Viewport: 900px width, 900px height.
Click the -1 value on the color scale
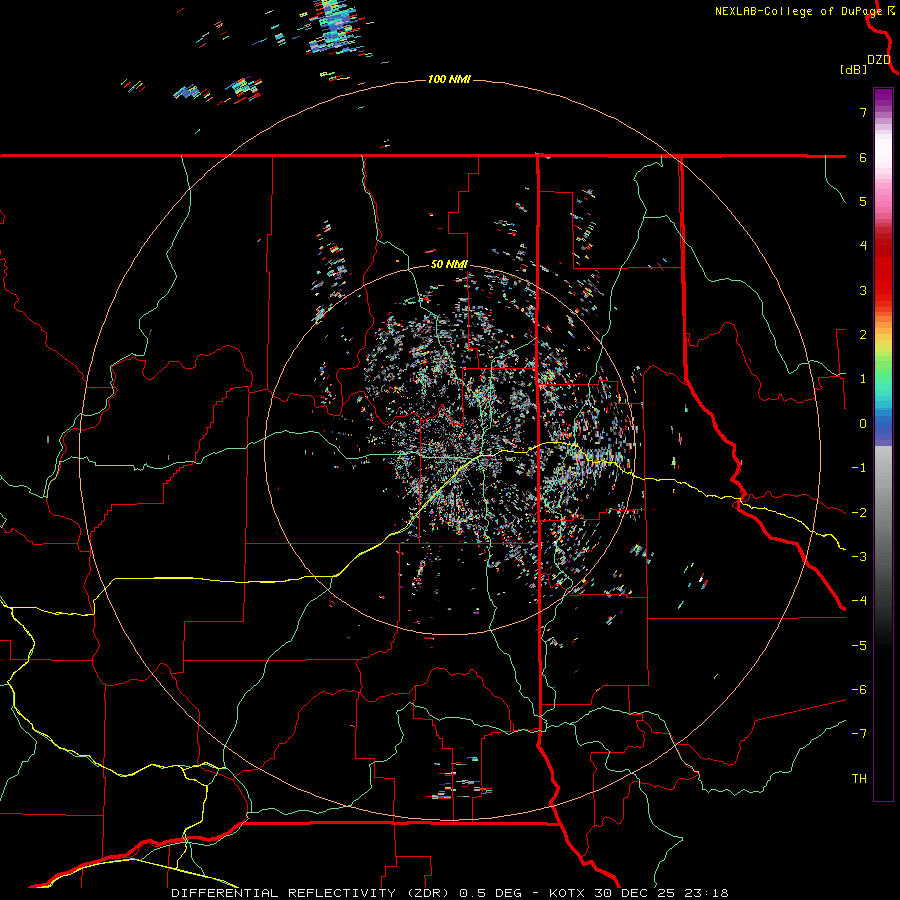(859, 468)
